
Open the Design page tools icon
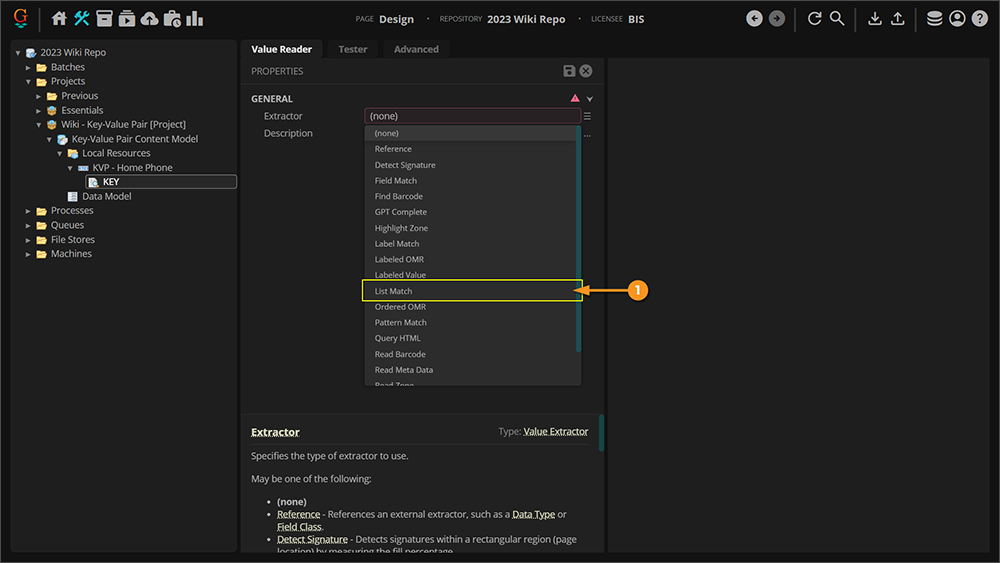click(x=81, y=18)
